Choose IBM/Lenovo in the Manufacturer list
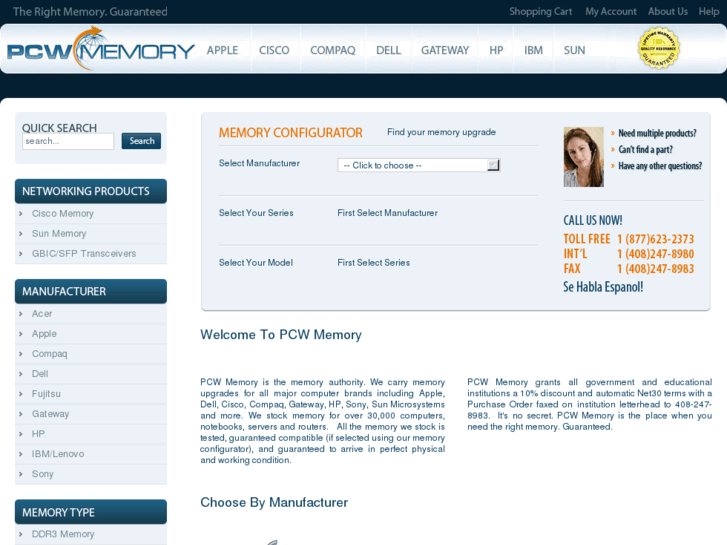The height and width of the screenshot is (545, 727). coord(58,454)
